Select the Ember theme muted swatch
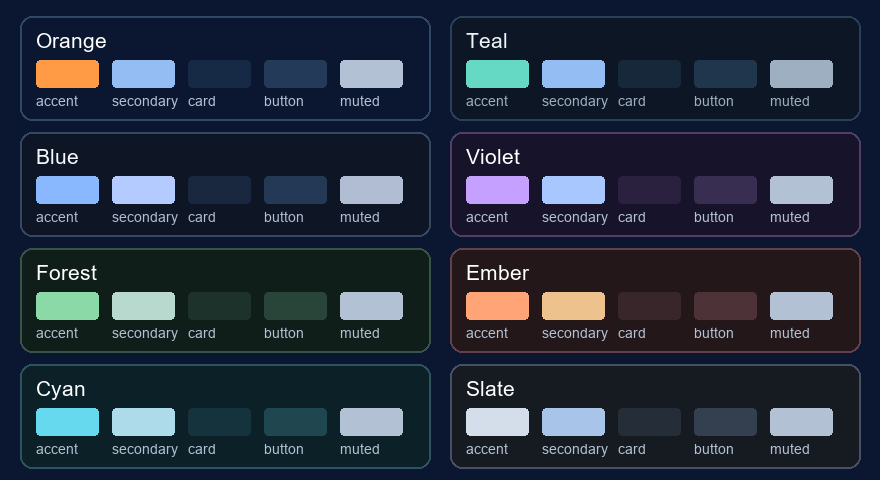 pyautogui.click(x=801, y=306)
